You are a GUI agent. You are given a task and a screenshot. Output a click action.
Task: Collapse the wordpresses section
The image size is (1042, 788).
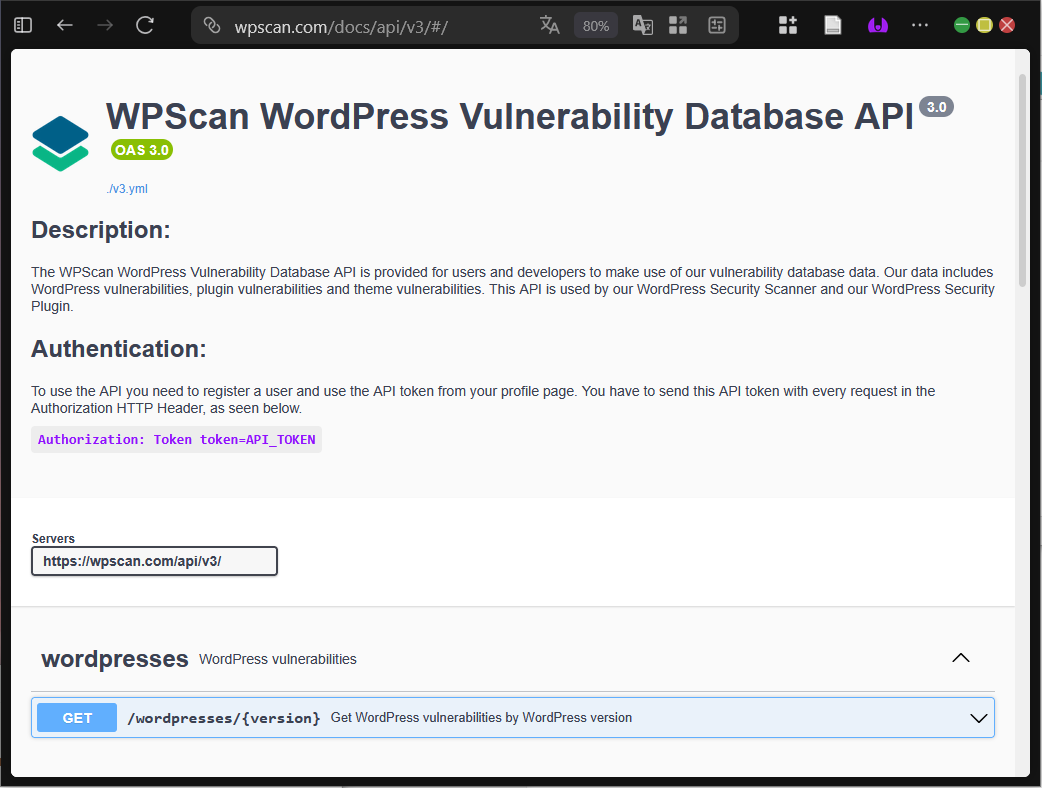[961, 658]
